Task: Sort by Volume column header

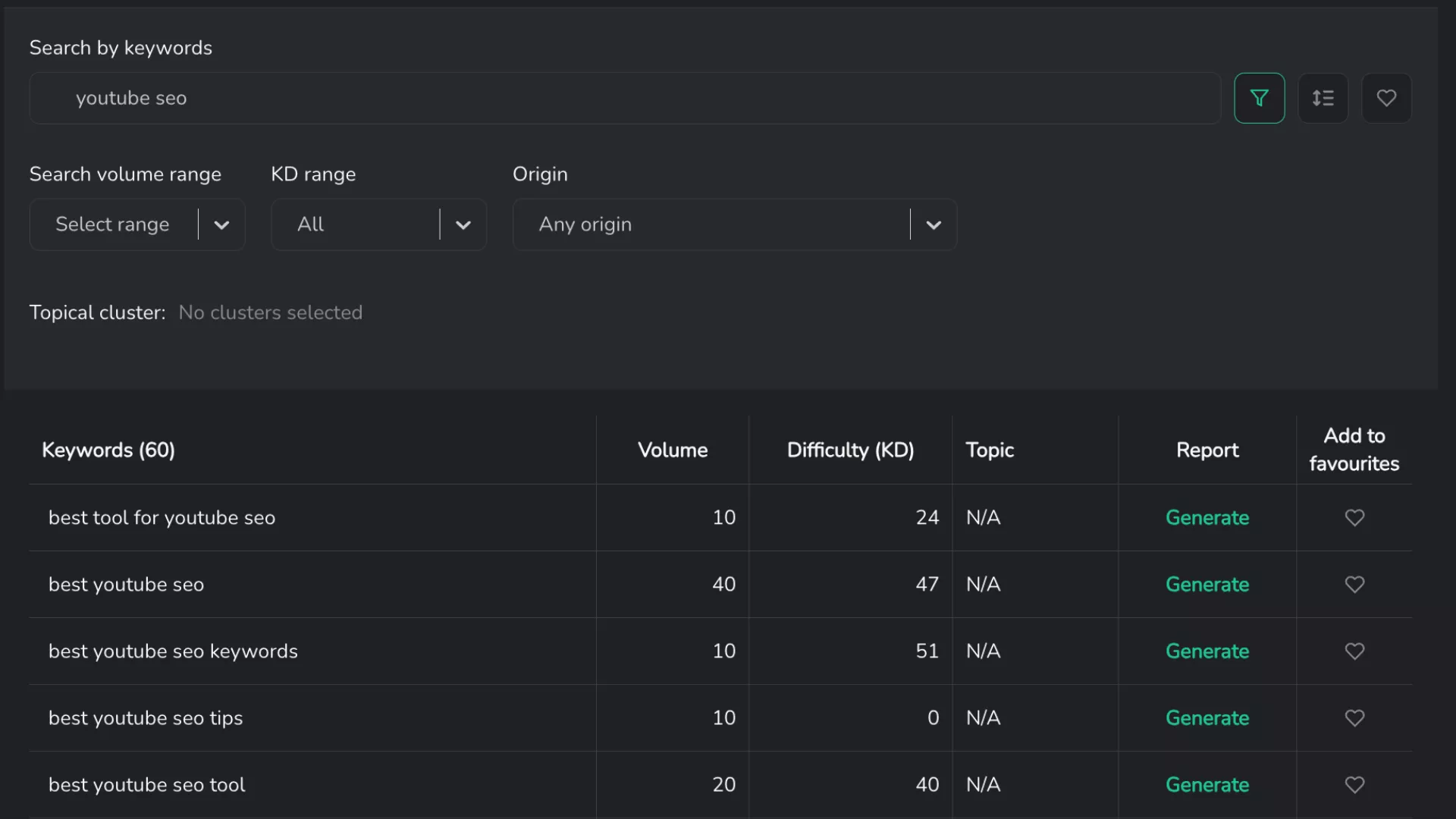Action: (x=673, y=450)
